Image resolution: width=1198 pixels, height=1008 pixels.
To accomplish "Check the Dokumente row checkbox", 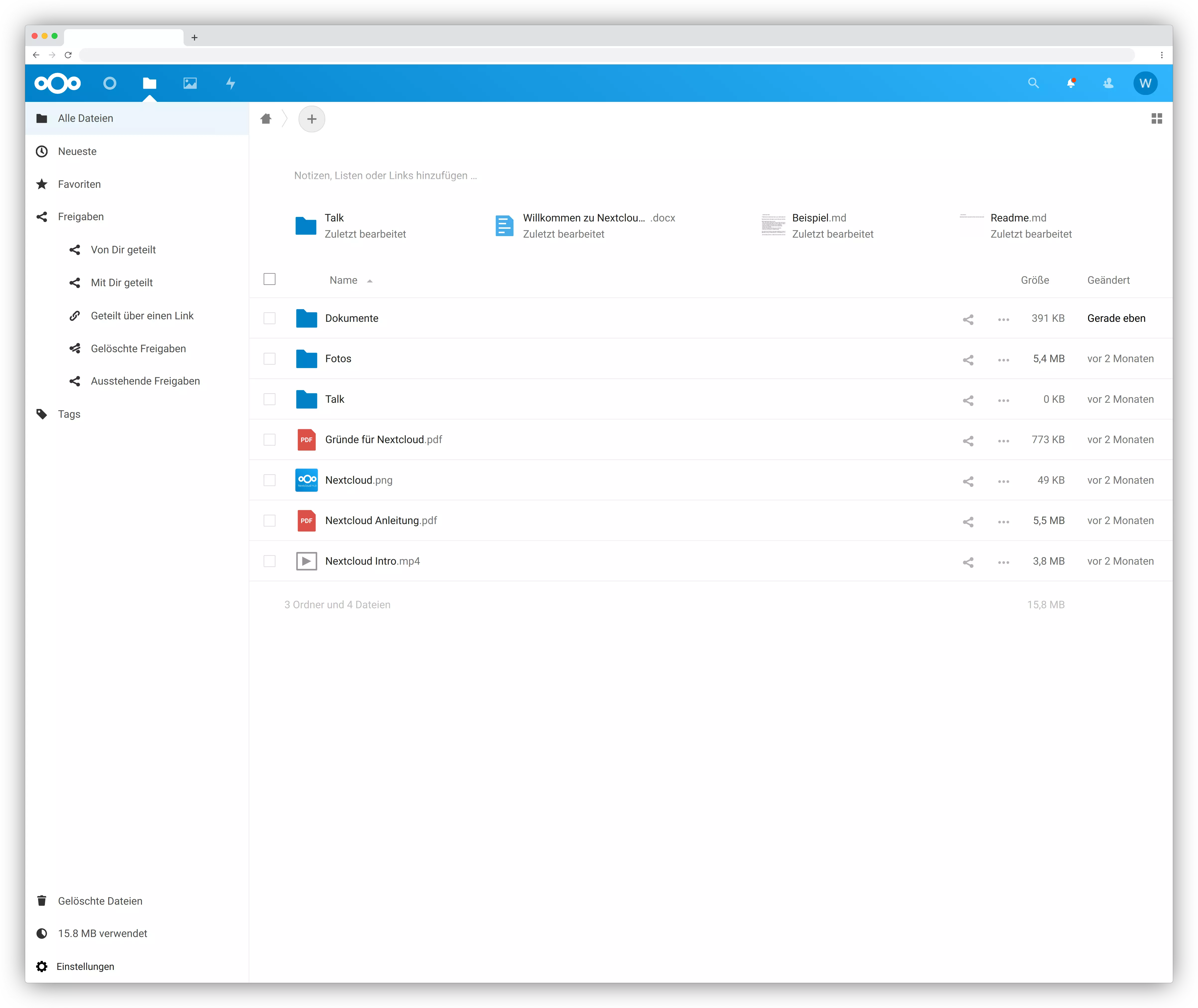I will 270,318.
